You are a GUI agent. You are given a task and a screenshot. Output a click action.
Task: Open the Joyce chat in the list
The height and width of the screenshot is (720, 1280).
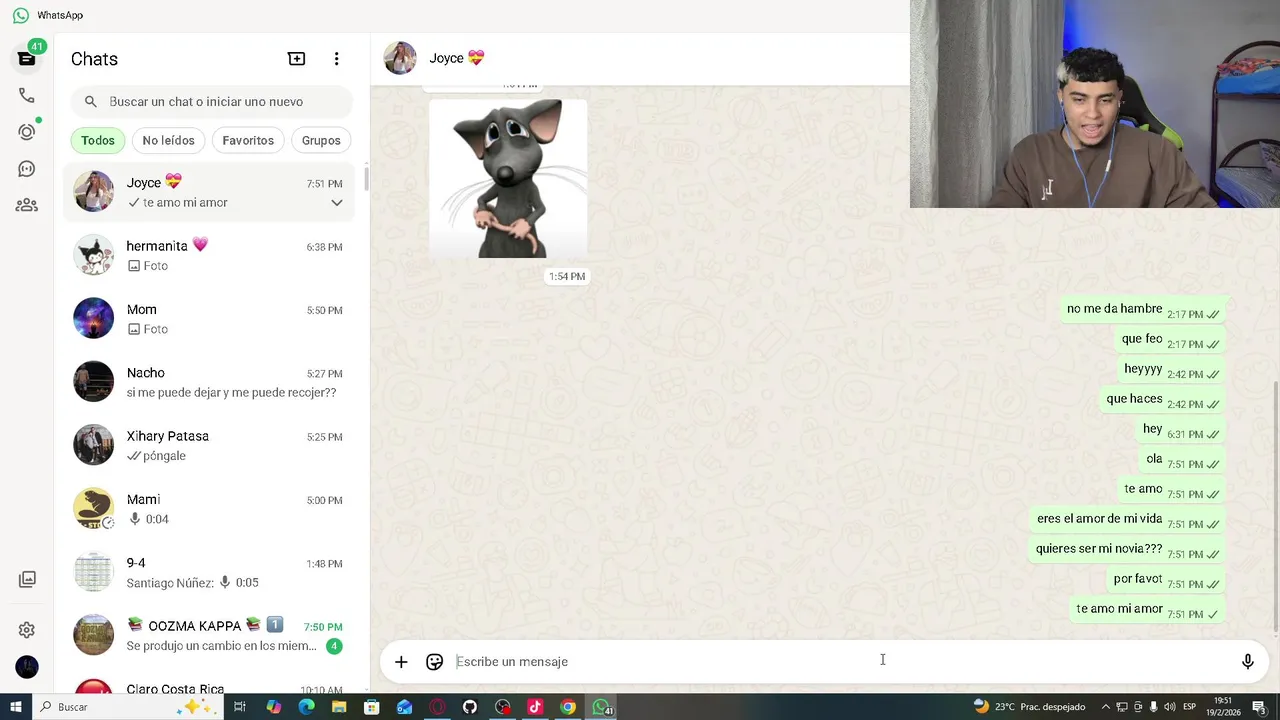pyautogui.click(x=209, y=192)
